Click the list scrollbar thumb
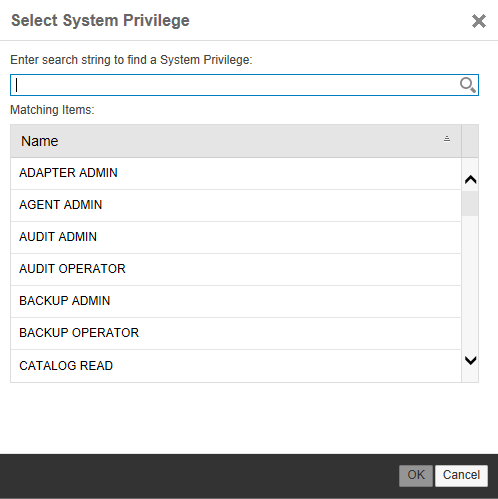This screenshot has height=499, width=498. pos(470,204)
